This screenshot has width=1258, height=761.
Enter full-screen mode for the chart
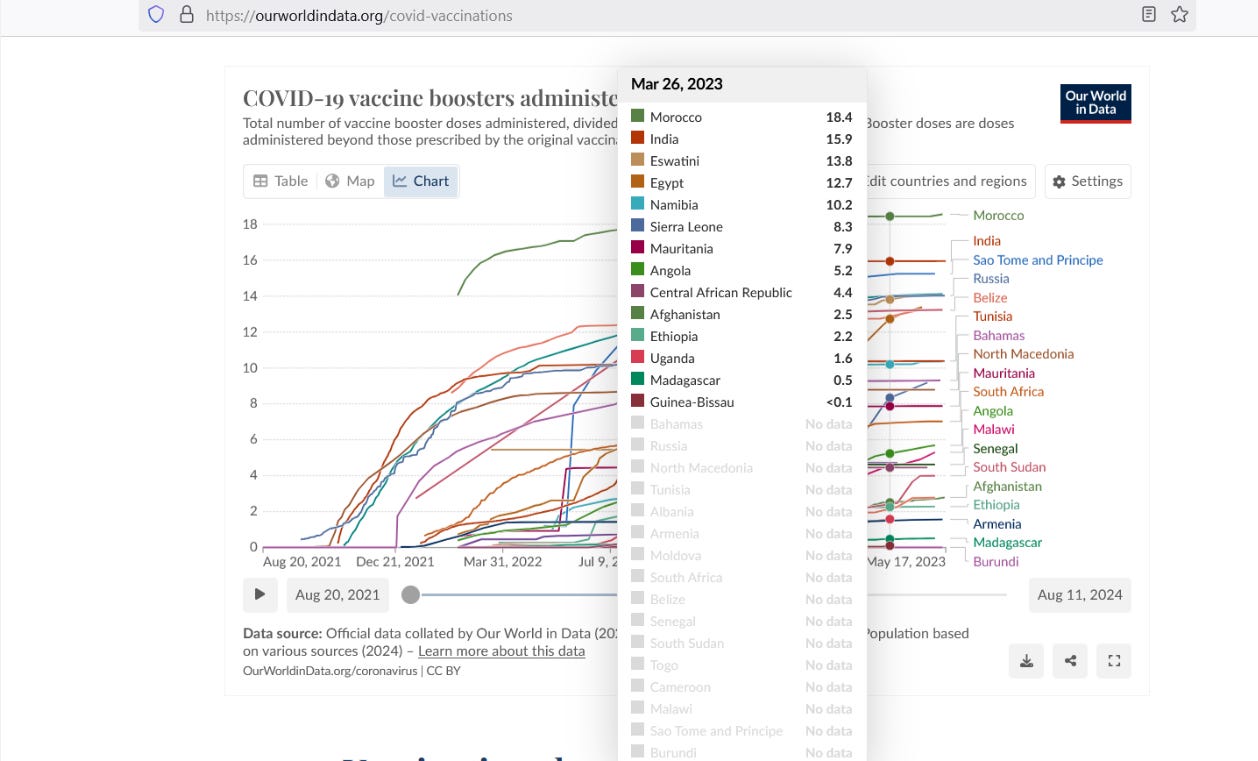tap(1114, 660)
